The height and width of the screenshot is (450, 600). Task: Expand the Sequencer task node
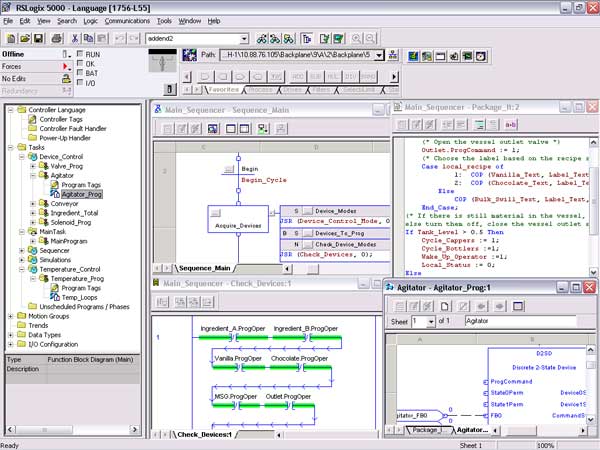tap(22, 251)
